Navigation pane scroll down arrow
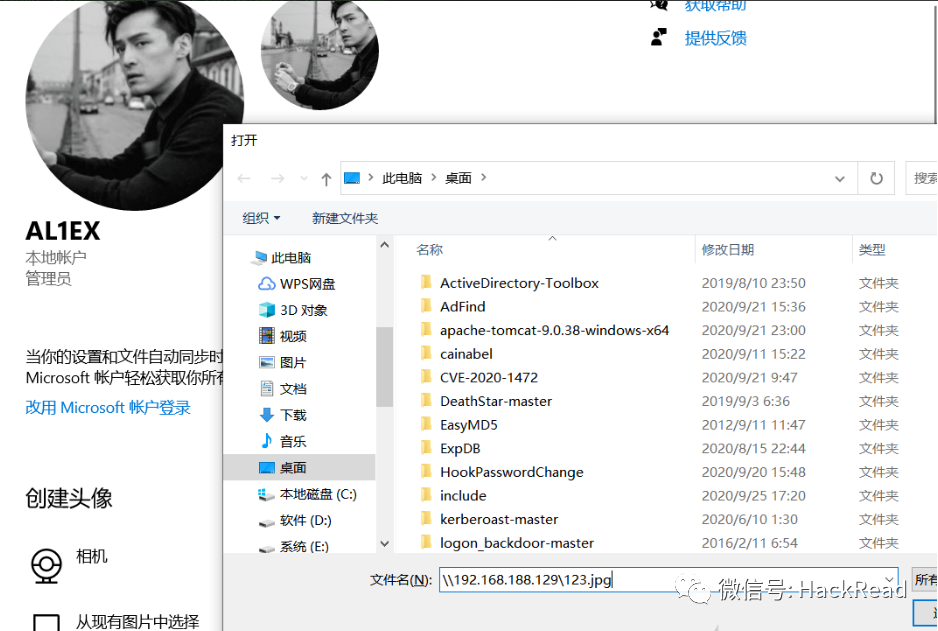 [x=385, y=544]
